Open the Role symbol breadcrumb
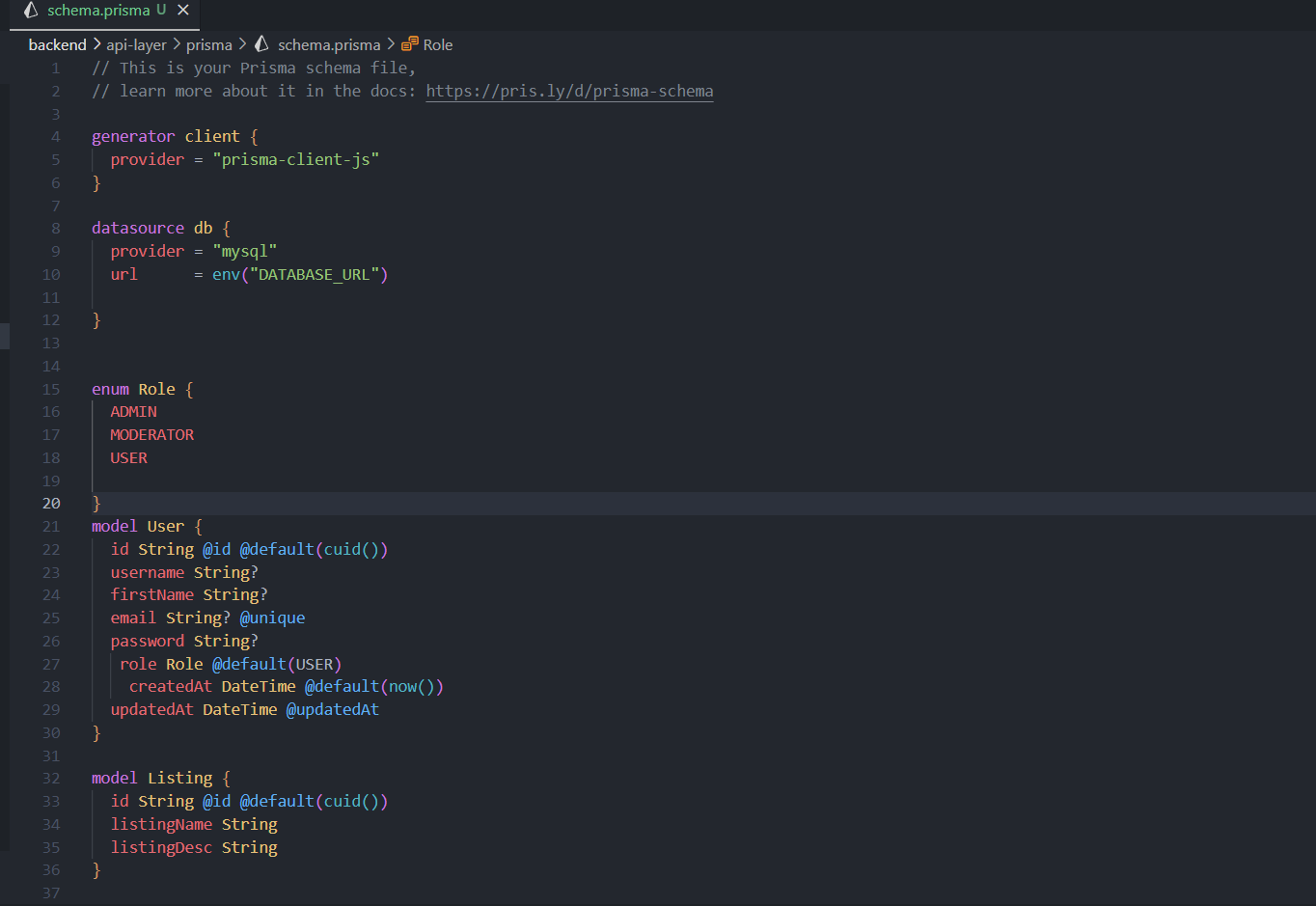Image resolution: width=1316 pixels, height=906 pixels. point(438,45)
